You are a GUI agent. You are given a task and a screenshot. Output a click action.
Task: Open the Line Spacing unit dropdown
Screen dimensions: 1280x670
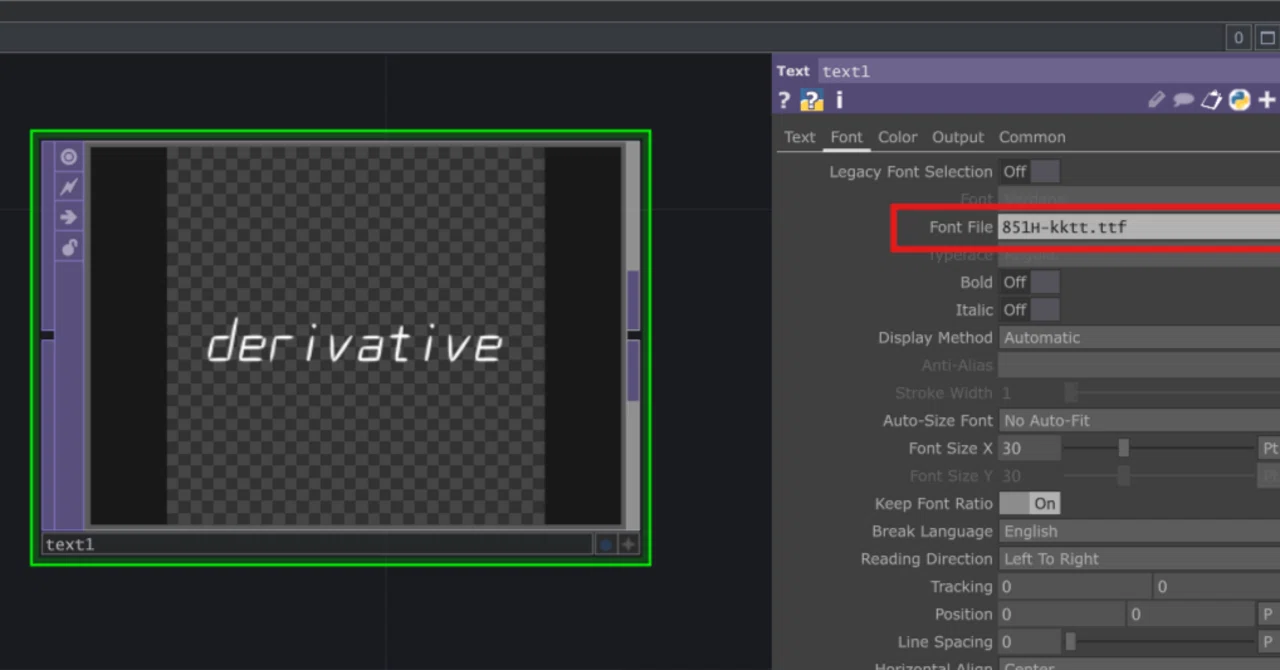pos(1269,642)
